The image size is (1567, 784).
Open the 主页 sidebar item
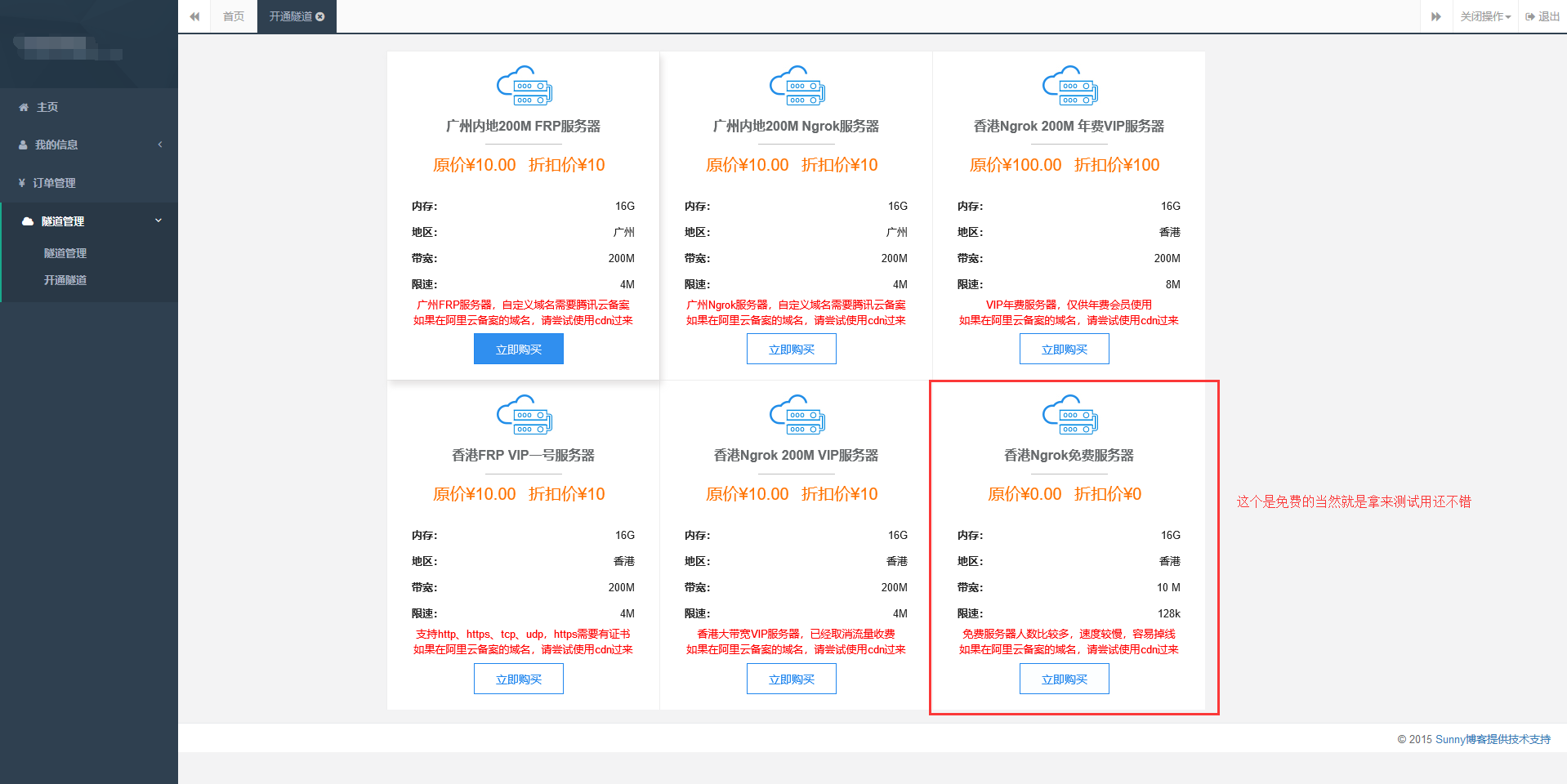89,107
